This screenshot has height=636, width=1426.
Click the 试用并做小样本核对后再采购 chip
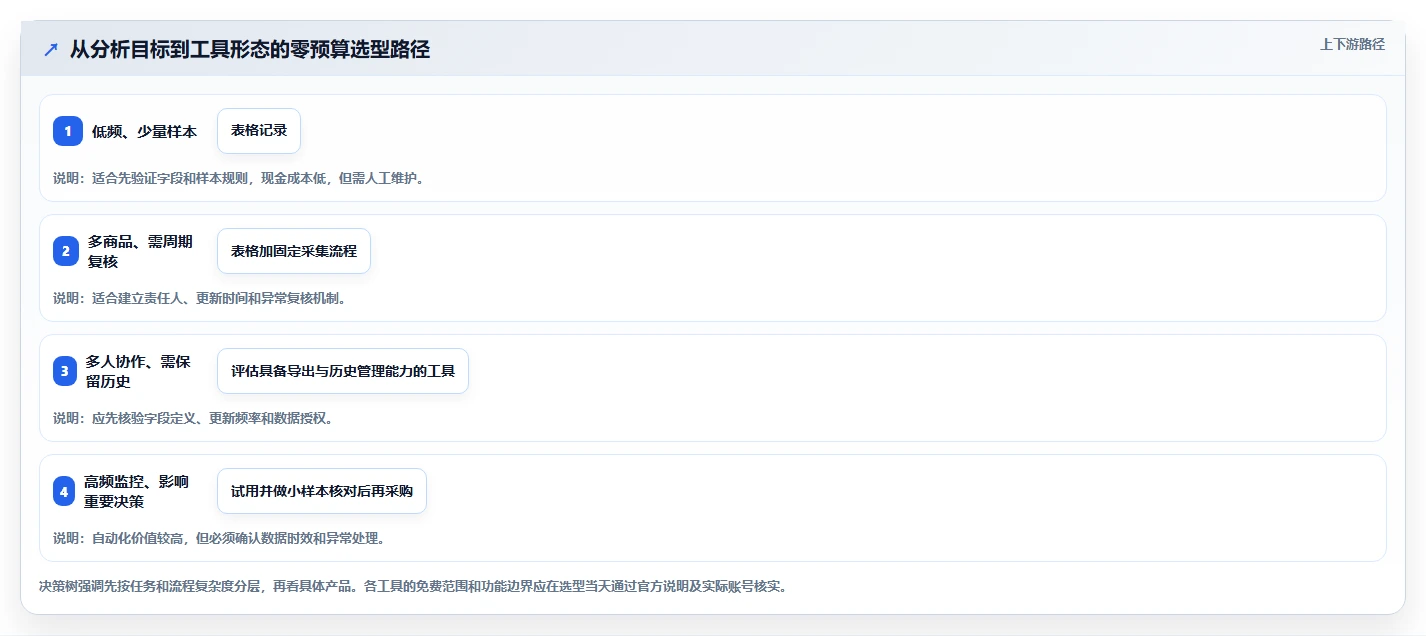click(322, 491)
